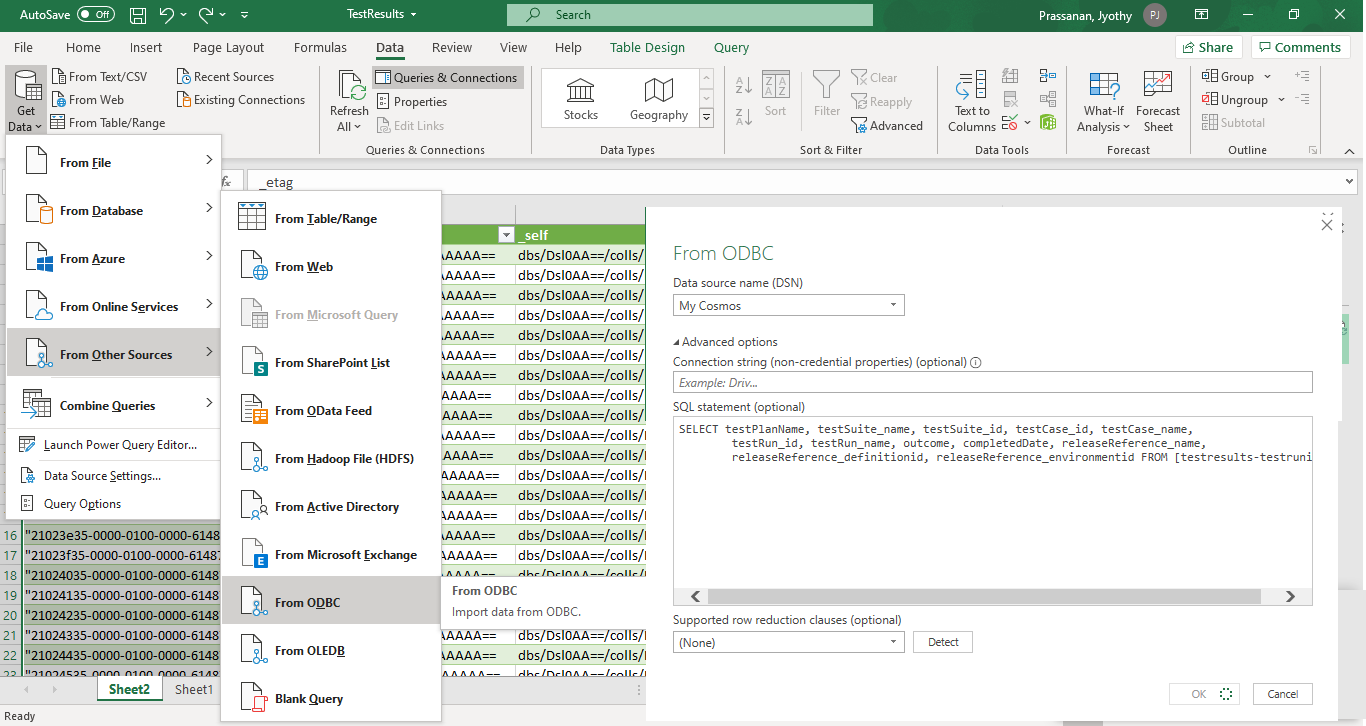
Task: Collapse the Advanced options section
Action: coord(725,342)
